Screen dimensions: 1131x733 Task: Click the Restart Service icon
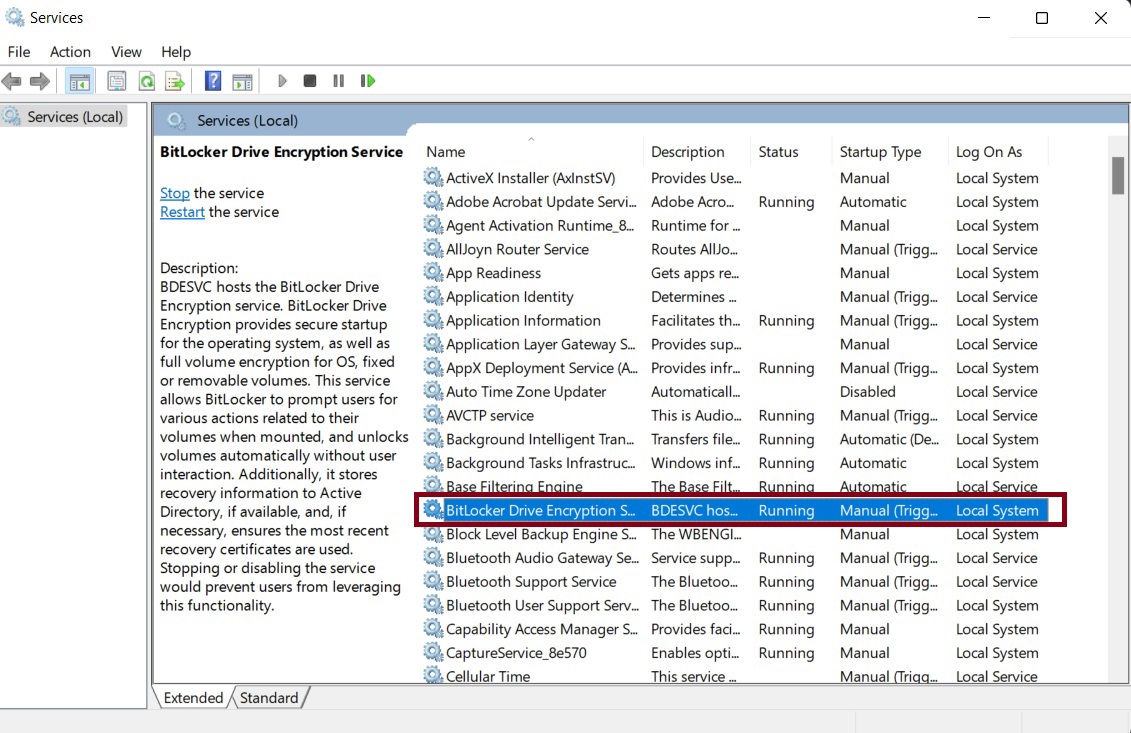pyautogui.click(x=368, y=81)
